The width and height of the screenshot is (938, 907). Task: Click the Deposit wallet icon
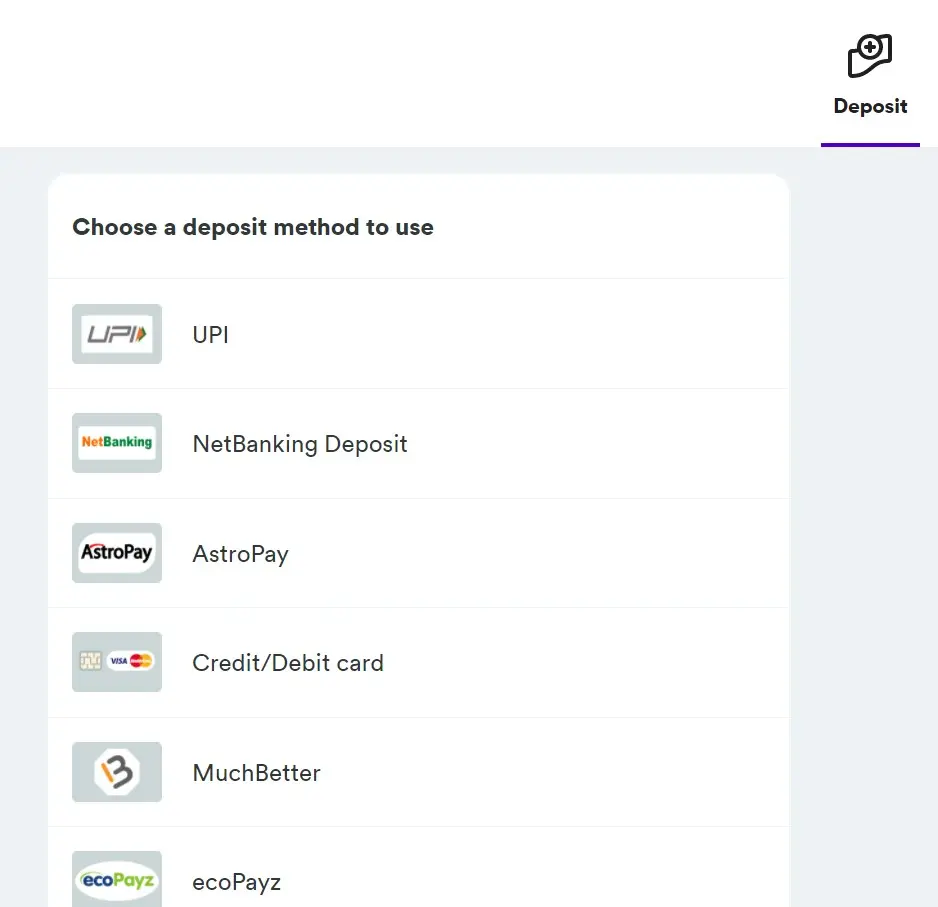(869, 56)
